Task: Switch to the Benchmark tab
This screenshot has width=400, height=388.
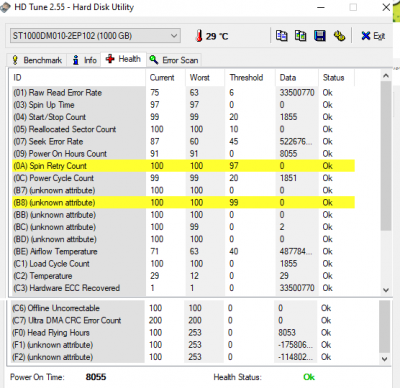Action: [37, 60]
